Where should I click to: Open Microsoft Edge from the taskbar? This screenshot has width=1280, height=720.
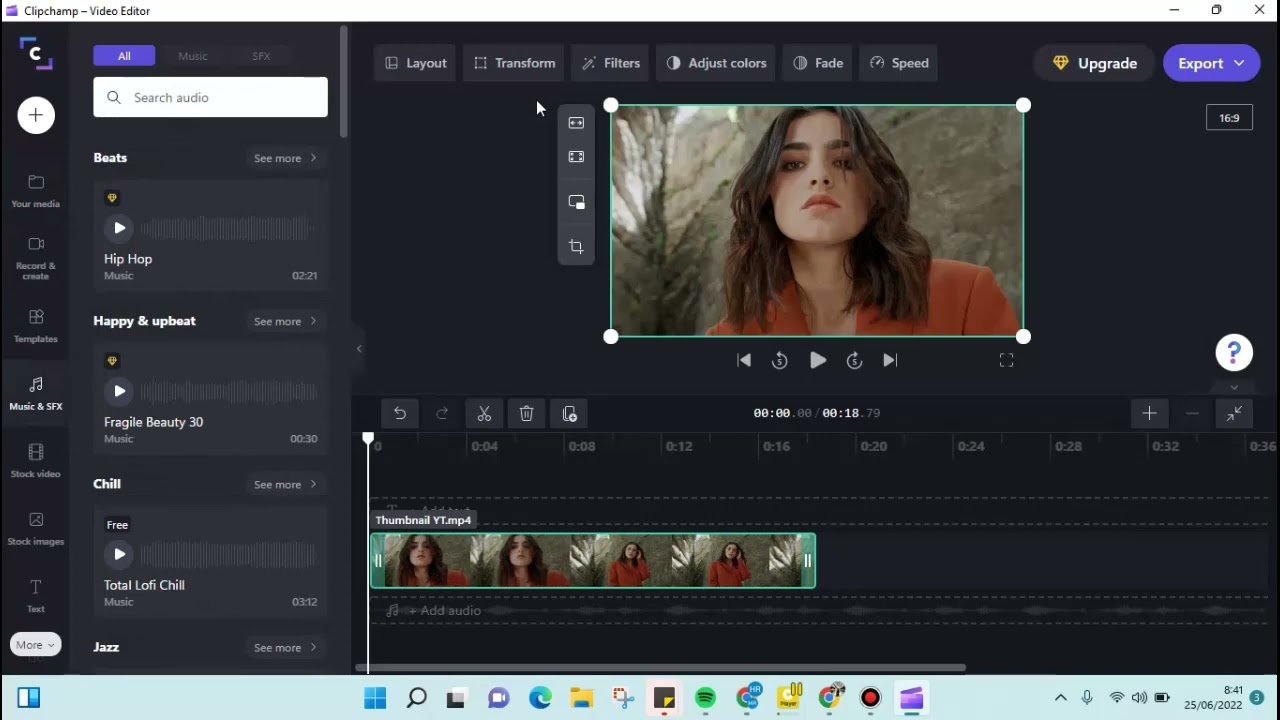[540, 698]
